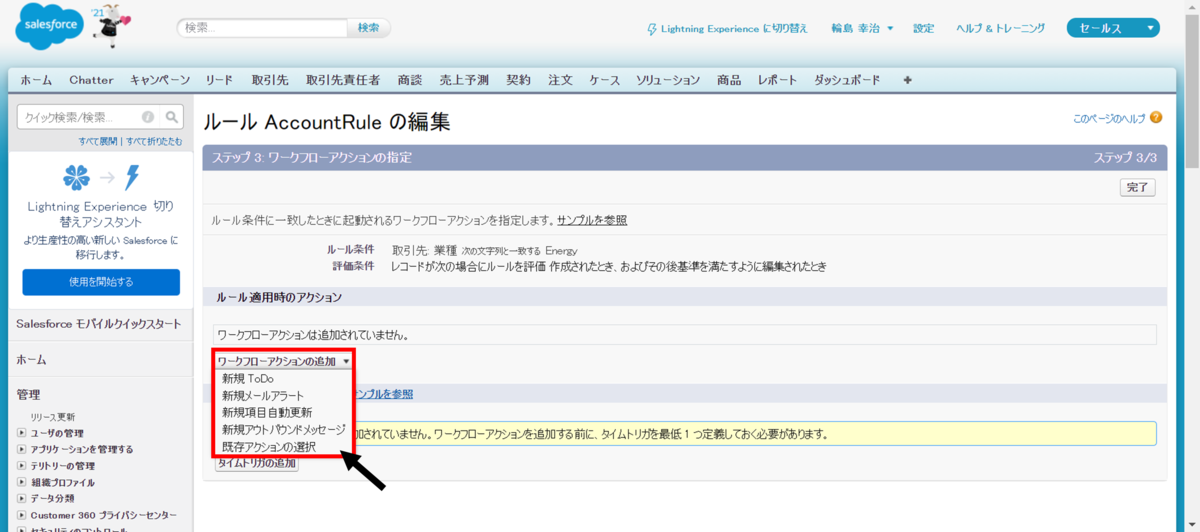This screenshot has width=1200, height=532.
Task: Expand データ分類 tree node
Action: point(21,497)
